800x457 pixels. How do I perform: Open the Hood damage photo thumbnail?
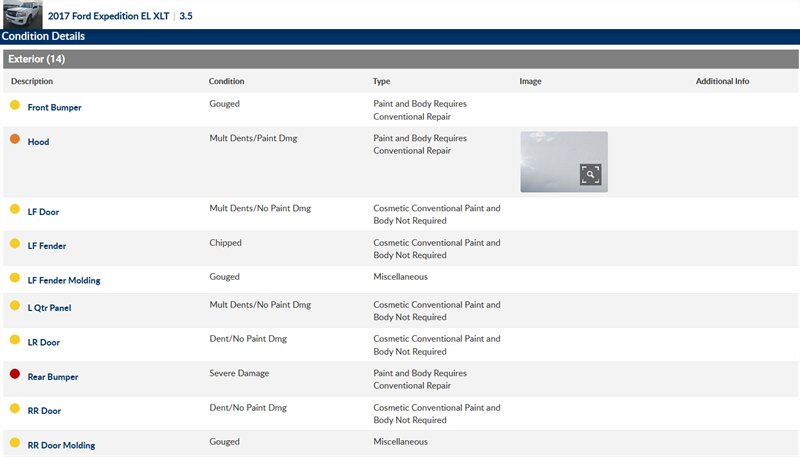(x=563, y=161)
